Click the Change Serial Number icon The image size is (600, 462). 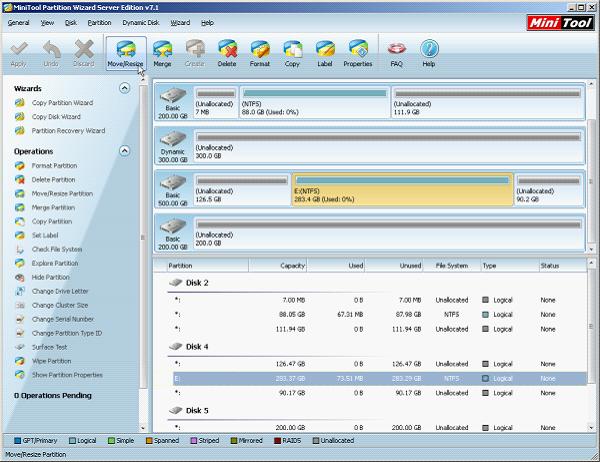pyautogui.click(x=20, y=319)
